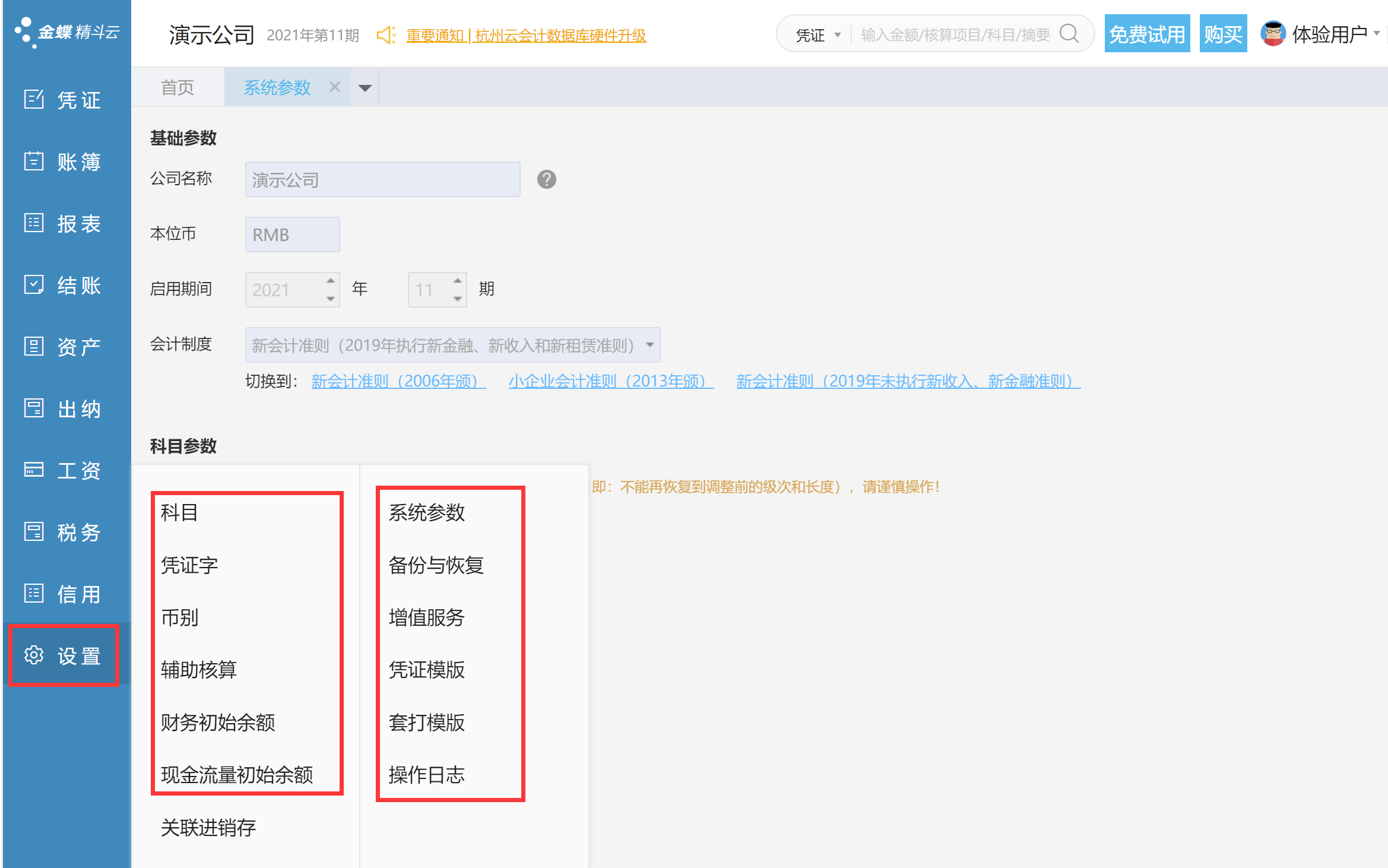
Task: Click the help question mark icon
Action: 546,179
